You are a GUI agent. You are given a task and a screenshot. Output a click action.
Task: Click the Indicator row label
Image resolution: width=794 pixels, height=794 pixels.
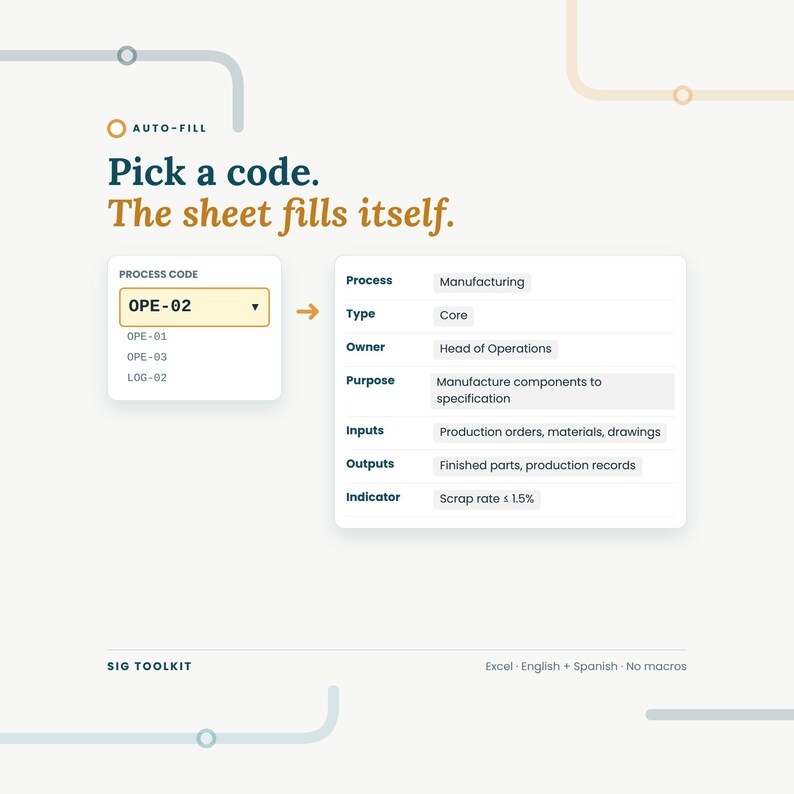click(373, 497)
